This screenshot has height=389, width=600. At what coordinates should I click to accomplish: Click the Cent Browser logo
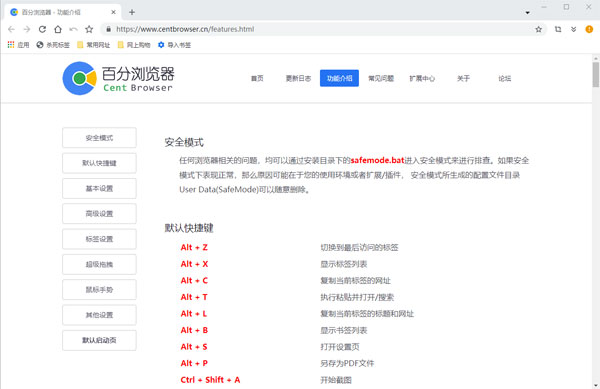click(x=118, y=78)
